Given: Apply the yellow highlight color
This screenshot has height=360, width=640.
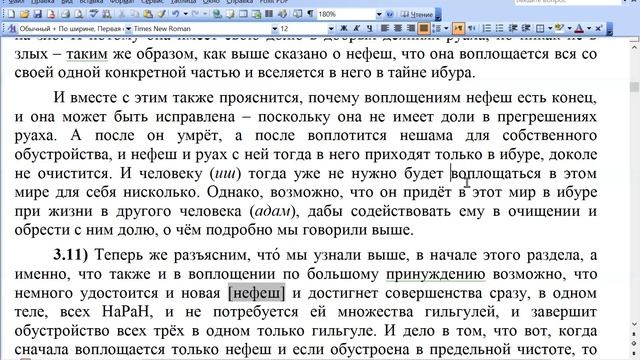Looking at the screenshot, I should coord(560,28).
